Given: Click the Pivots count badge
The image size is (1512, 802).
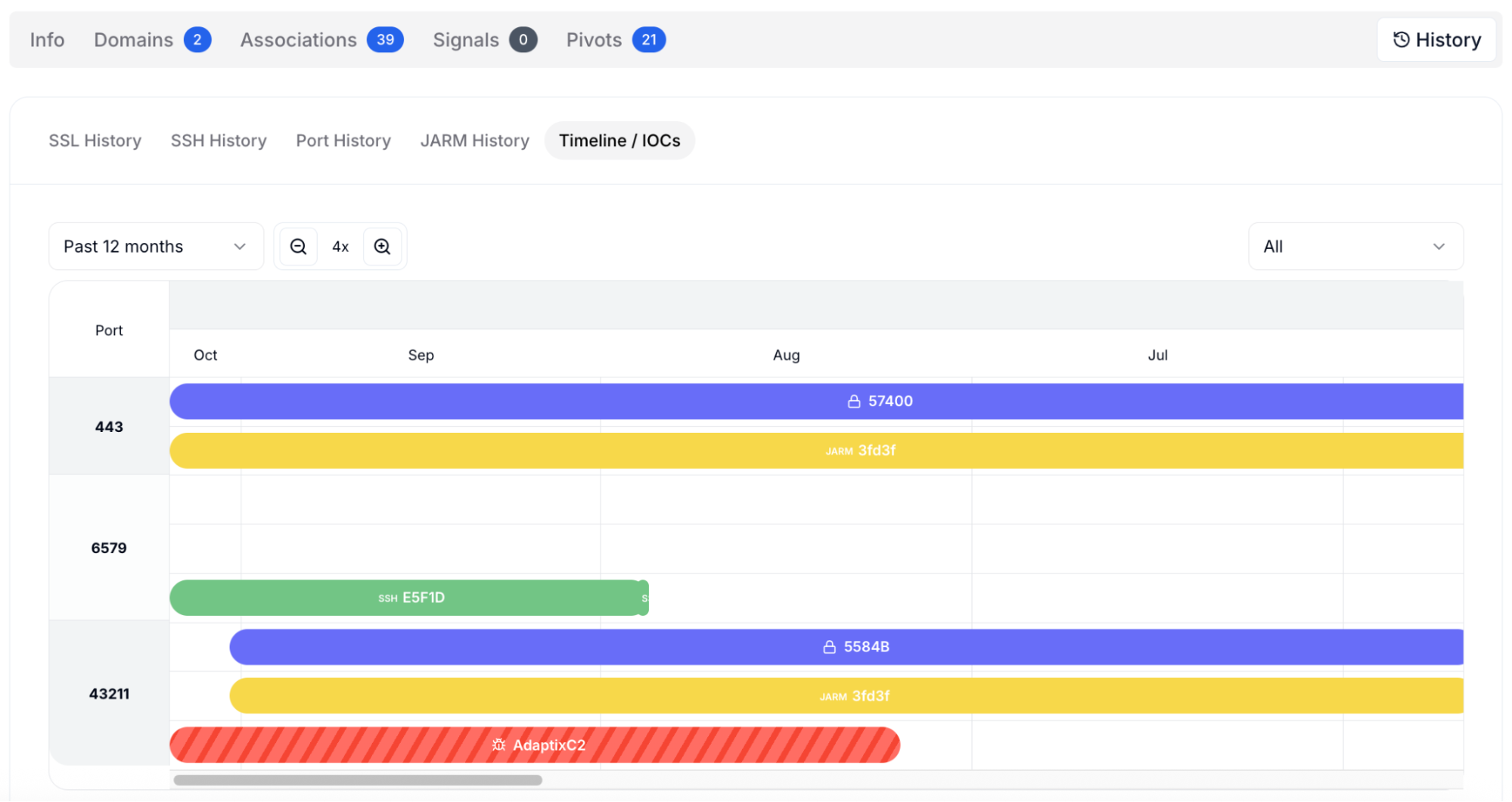Looking at the screenshot, I should pos(648,40).
